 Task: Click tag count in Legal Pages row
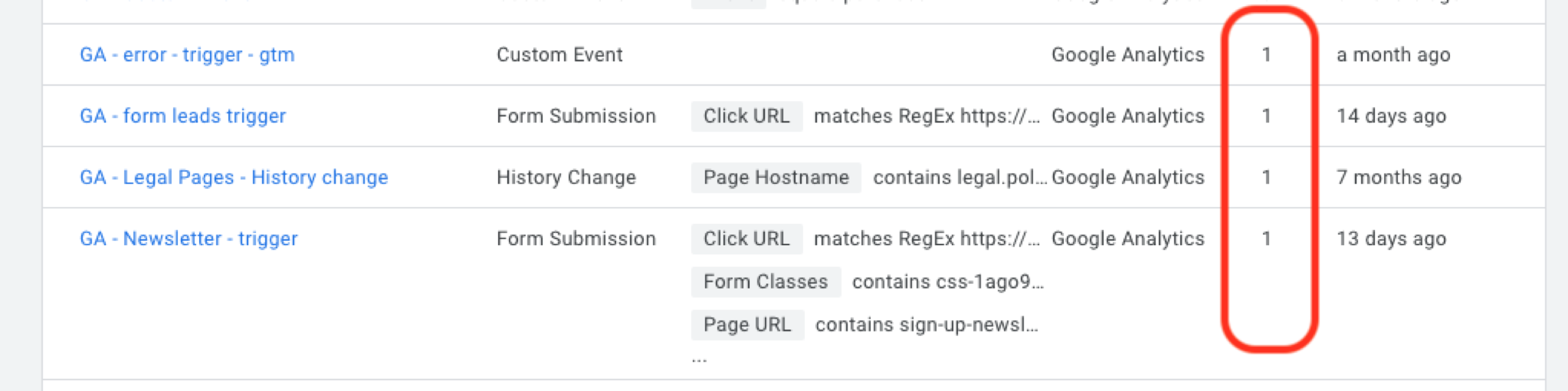point(1267,178)
